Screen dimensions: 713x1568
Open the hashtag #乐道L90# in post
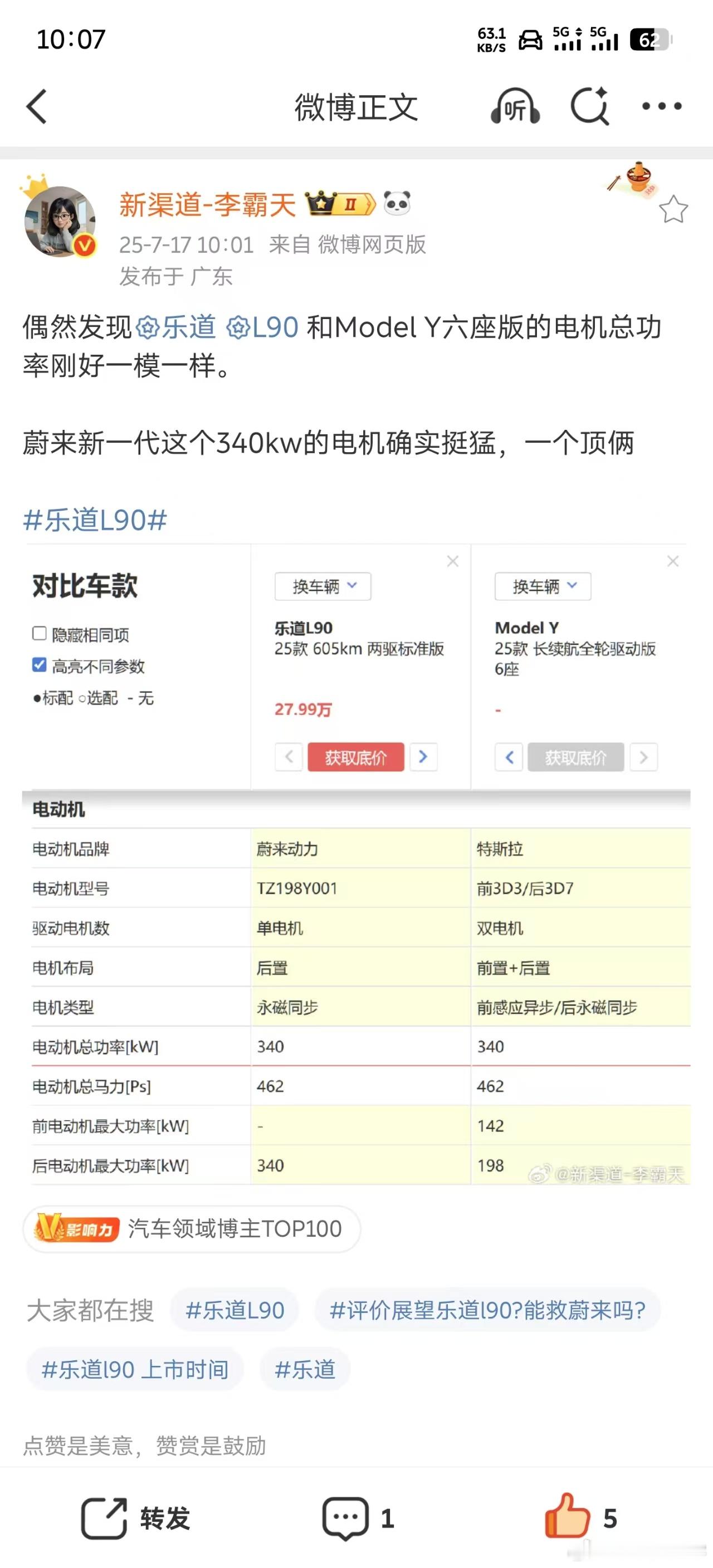point(95,521)
